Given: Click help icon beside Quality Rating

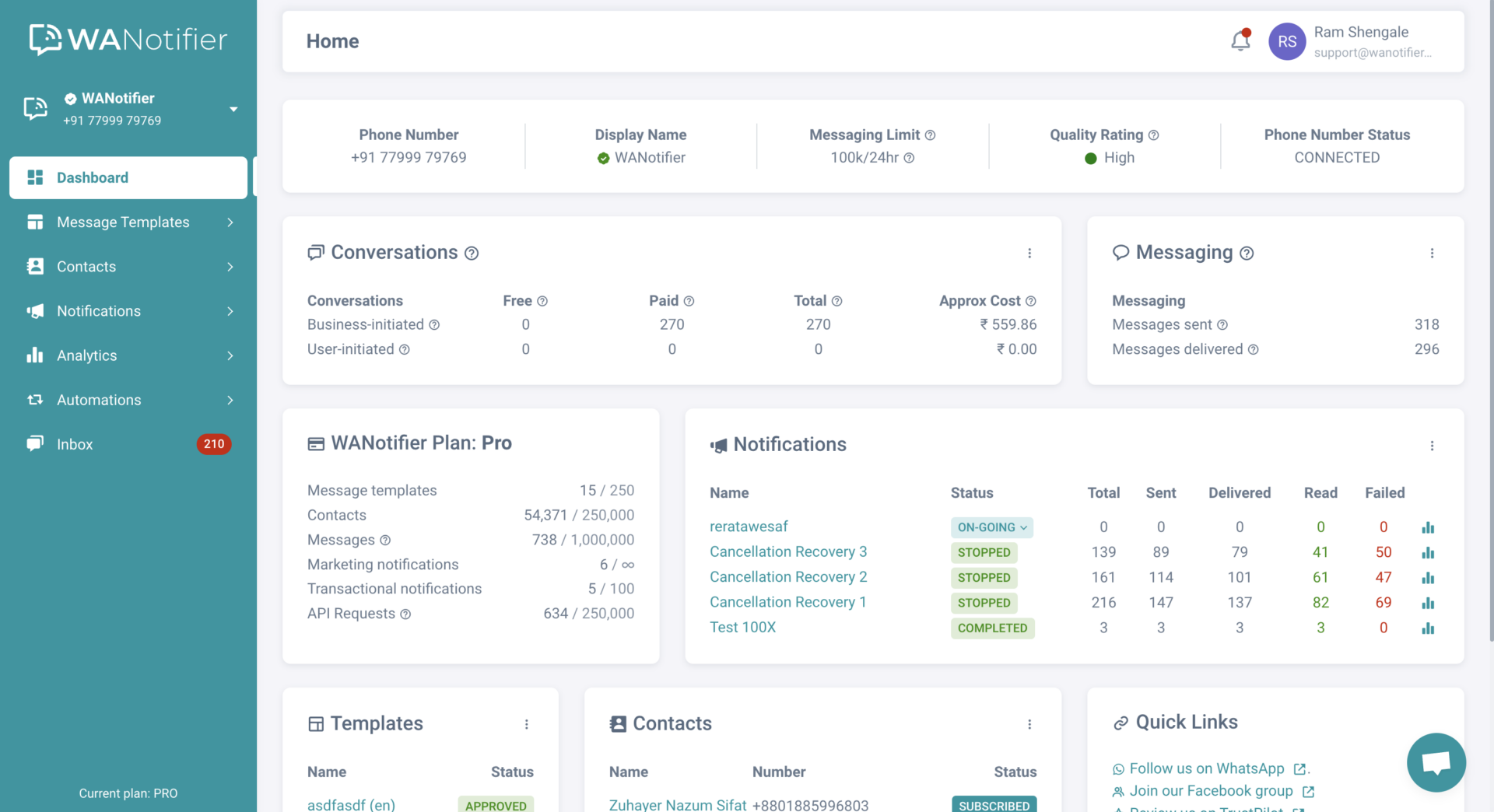Looking at the screenshot, I should pos(1153,135).
